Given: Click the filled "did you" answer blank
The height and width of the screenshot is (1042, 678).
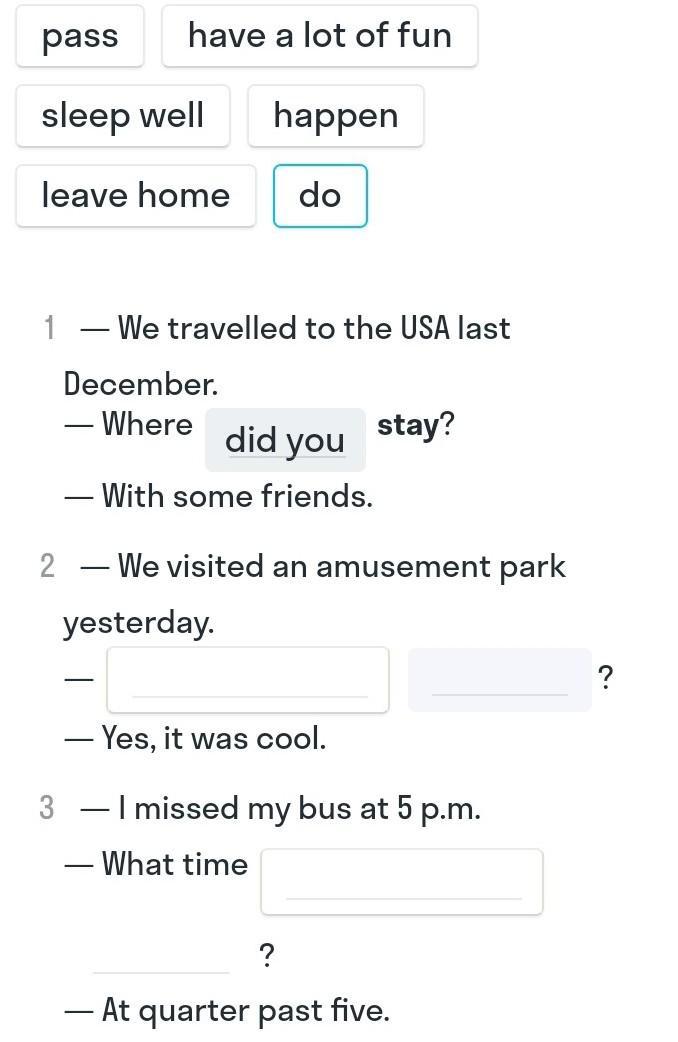Looking at the screenshot, I should pyautogui.click(x=285, y=440).
